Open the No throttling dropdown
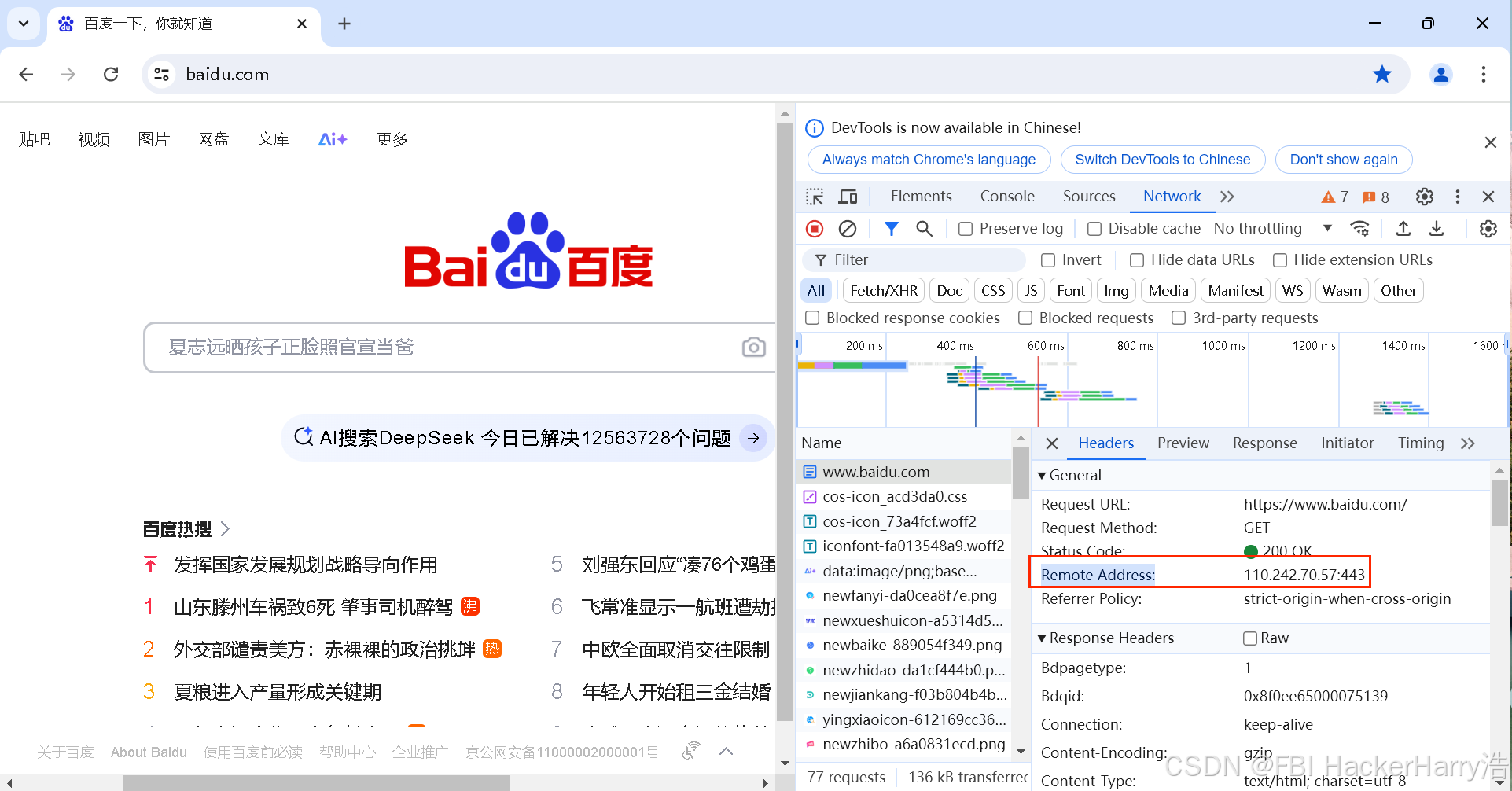 click(x=1273, y=229)
